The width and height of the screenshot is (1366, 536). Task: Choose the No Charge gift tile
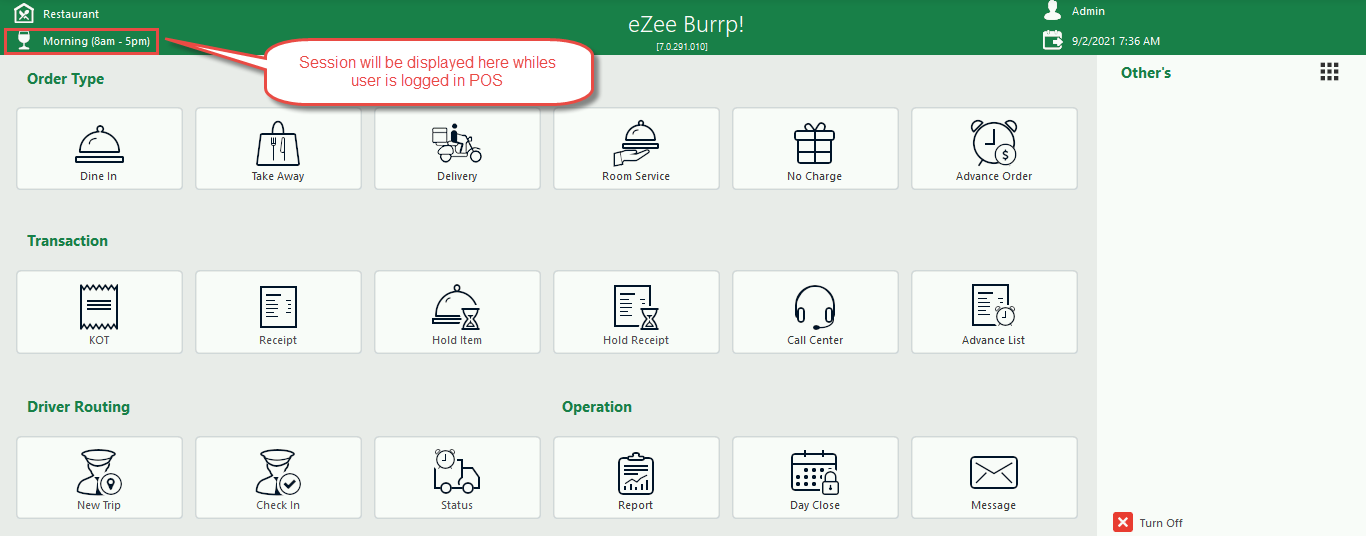[x=815, y=148]
